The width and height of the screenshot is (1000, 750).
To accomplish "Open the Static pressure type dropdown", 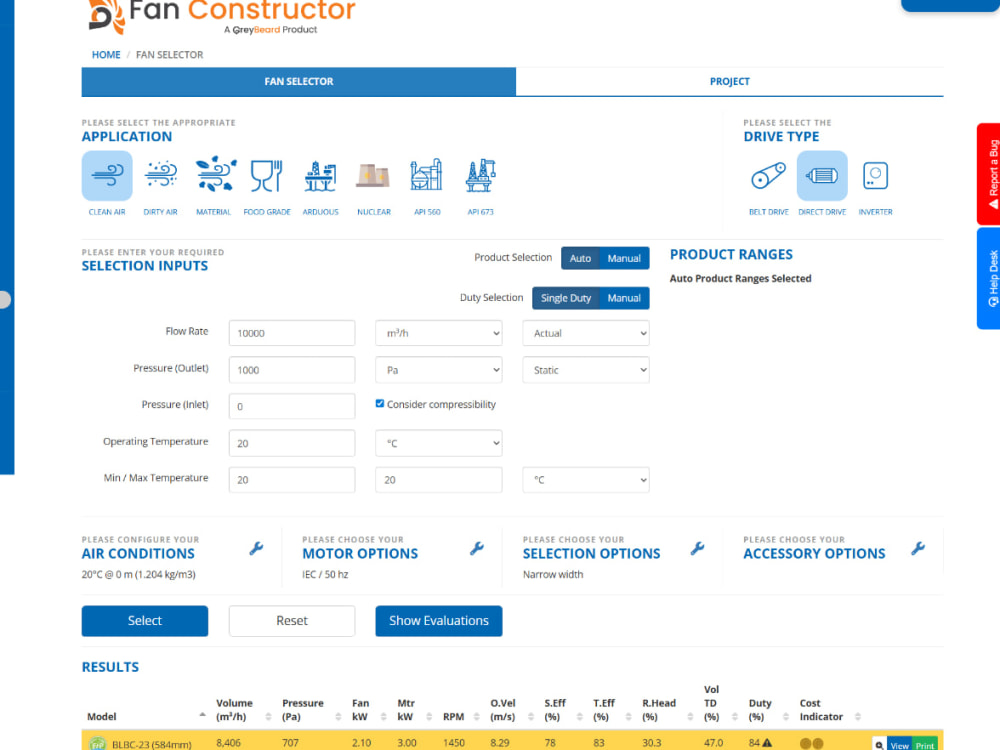I will [x=586, y=370].
